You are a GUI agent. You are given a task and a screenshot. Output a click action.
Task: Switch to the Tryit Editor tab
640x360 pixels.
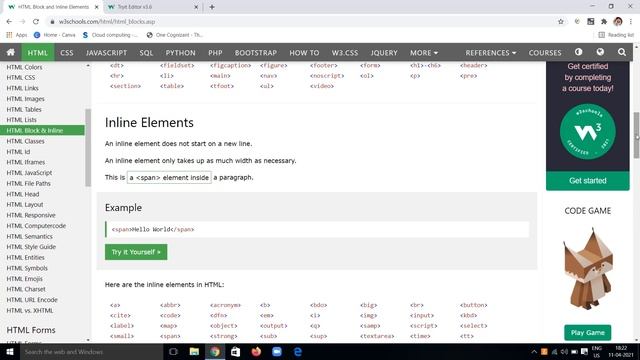click(x=152, y=7)
